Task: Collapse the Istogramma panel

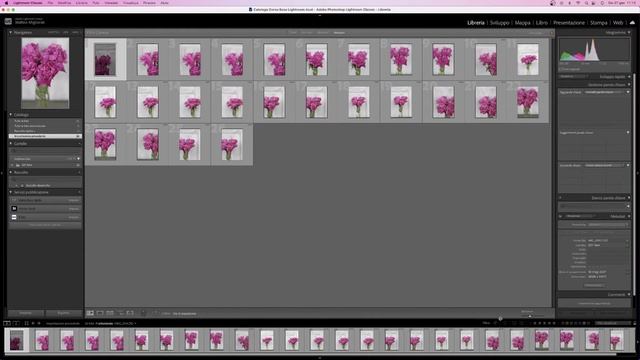Action: tap(629, 32)
